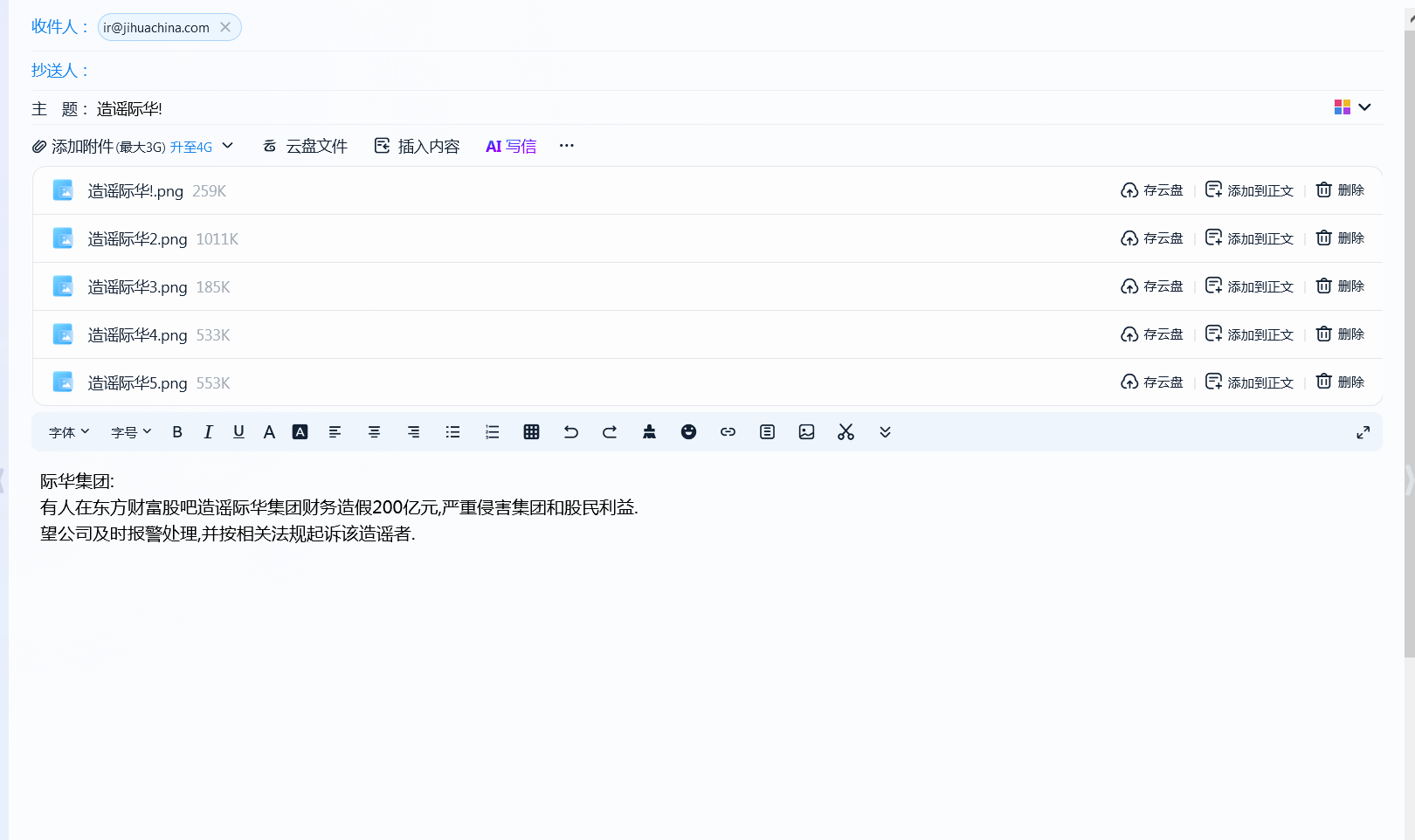
Task: Open 云盘文件 cloud files
Action: [305, 146]
